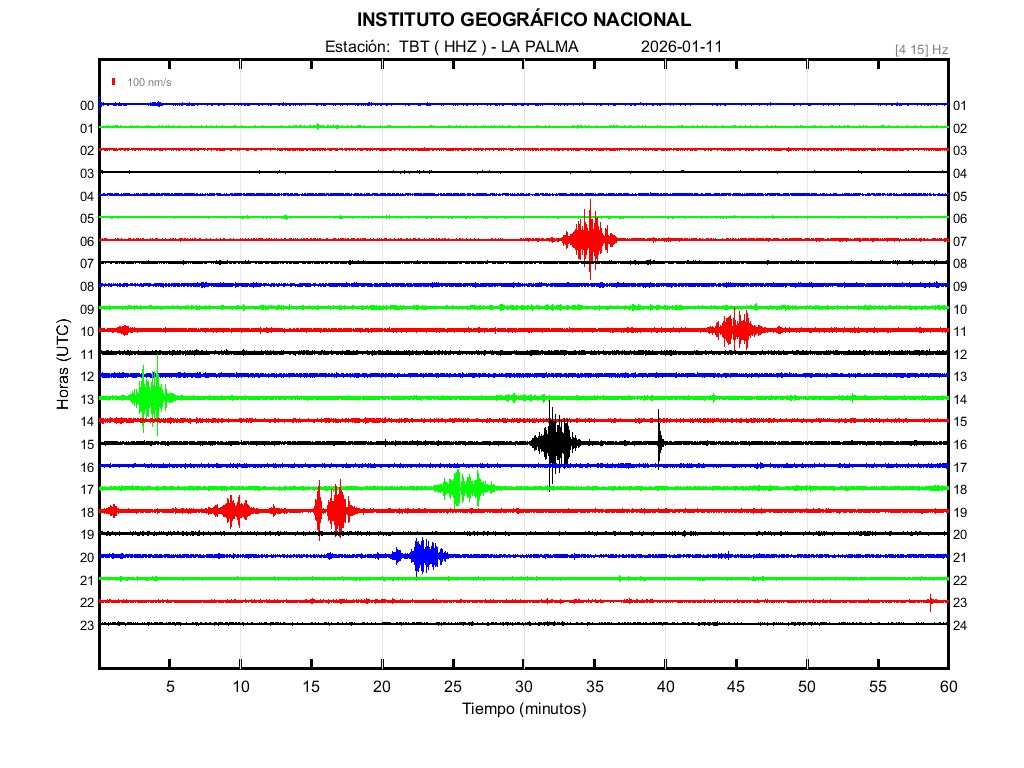Click the red burst near minute 17 on the 18 hour trace
Image resolution: width=1024 pixels, height=768 pixels.
[337, 511]
